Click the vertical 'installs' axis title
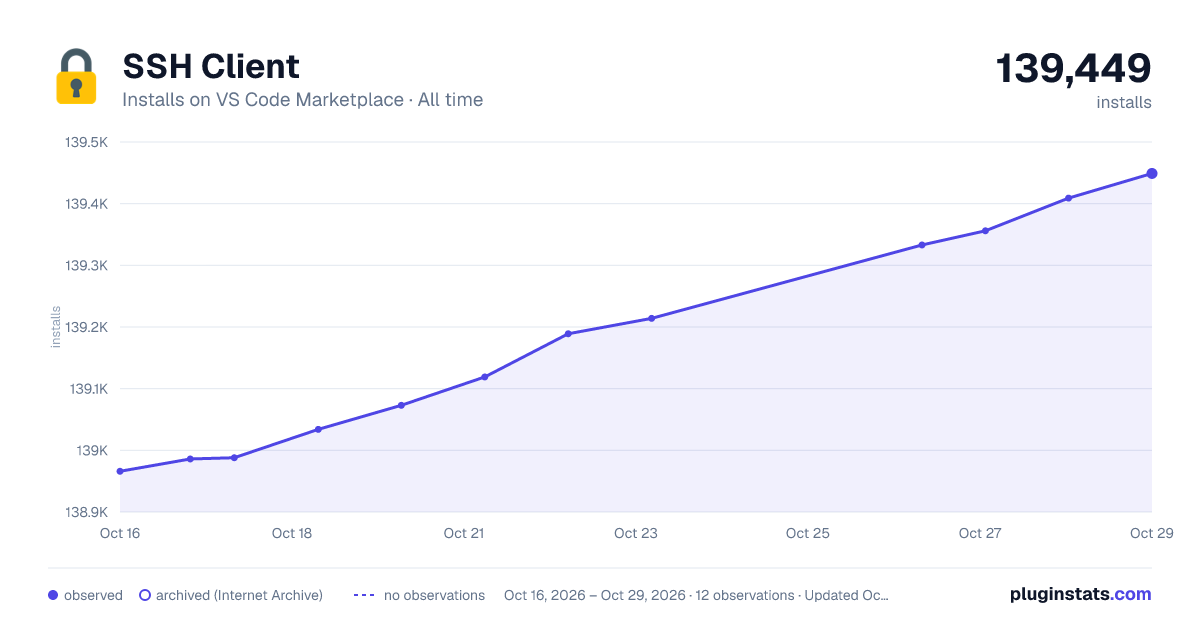The image size is (1200, 630). pyautogui.click(x=56, y=327)
